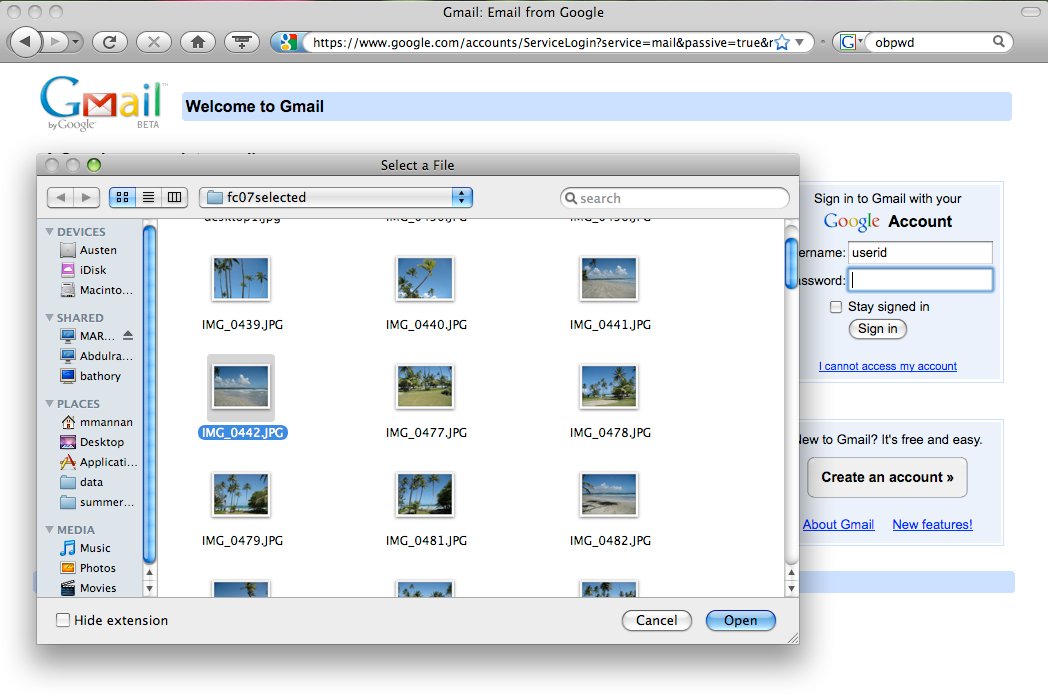The image size is (1048, 698).
Task: Open the back history dropdown arrow
Action: click(76, 42)
